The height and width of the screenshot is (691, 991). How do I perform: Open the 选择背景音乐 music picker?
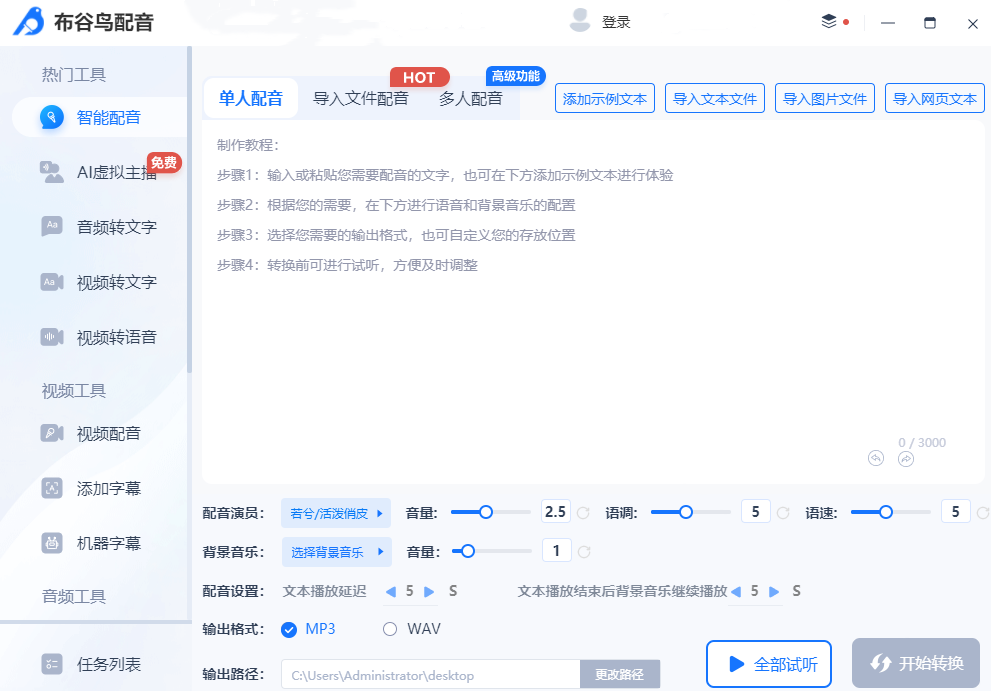[337, 551]
